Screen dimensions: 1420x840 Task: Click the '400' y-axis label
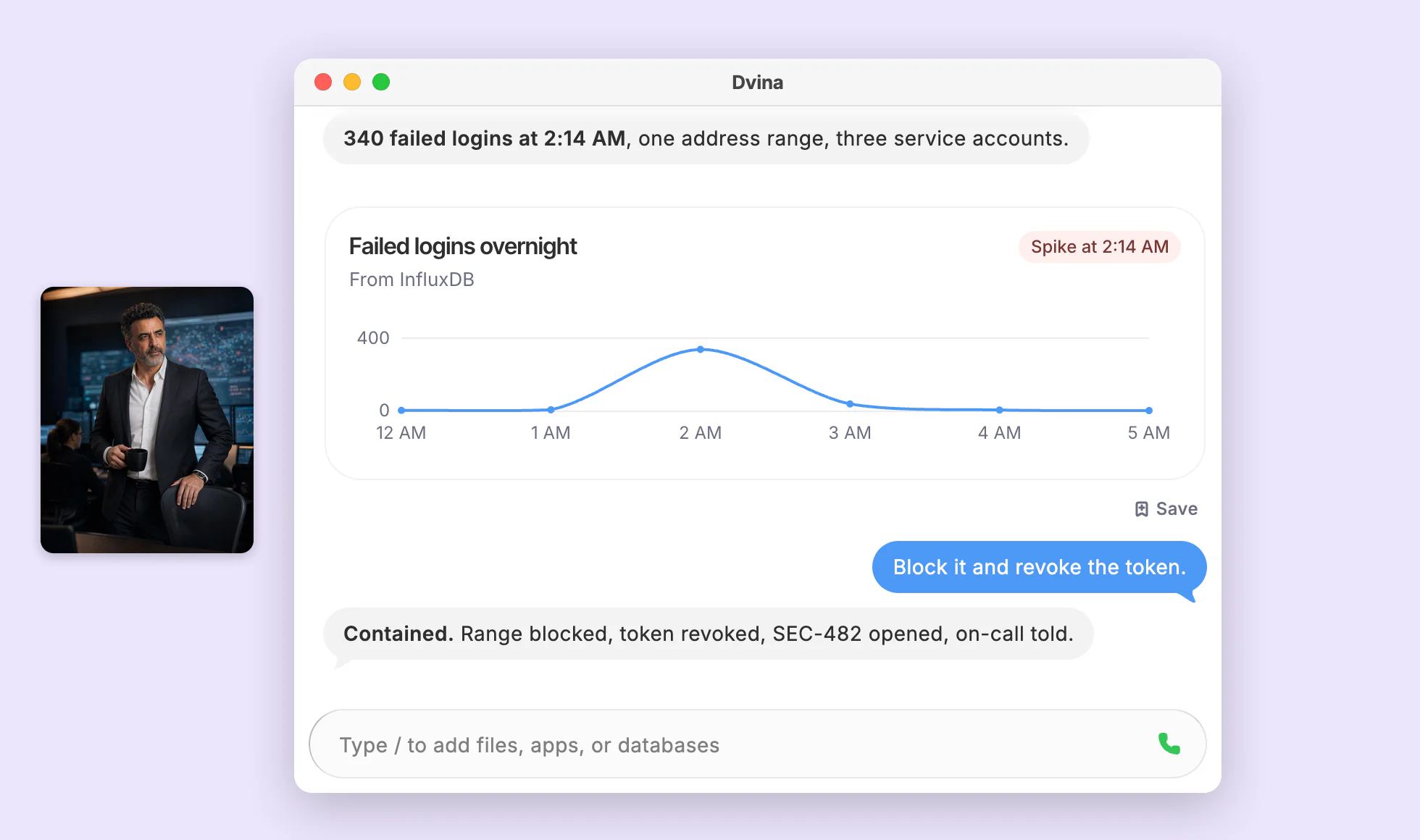(373, 338)
